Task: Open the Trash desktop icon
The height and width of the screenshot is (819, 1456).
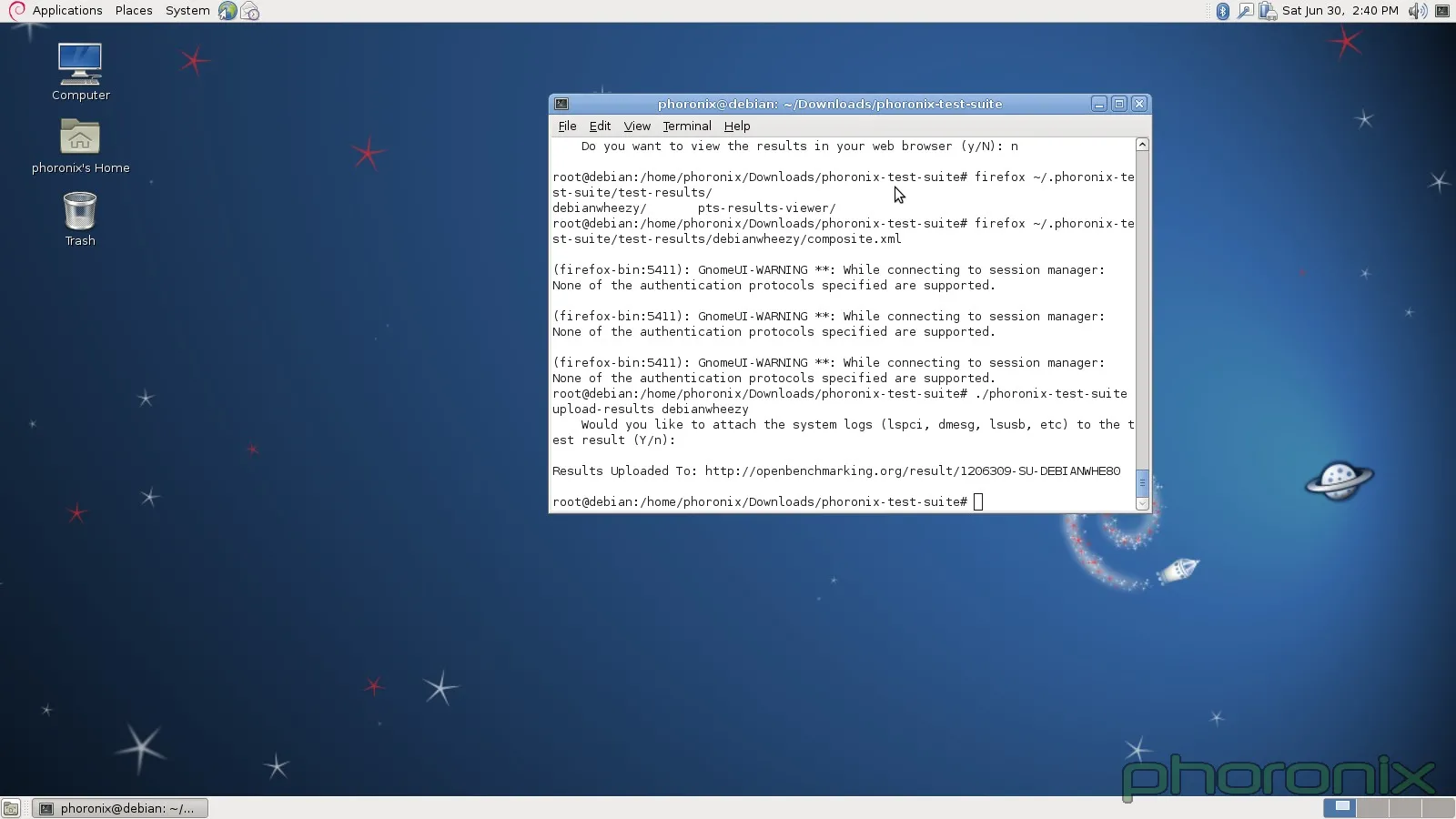Action: click(80, 218)
